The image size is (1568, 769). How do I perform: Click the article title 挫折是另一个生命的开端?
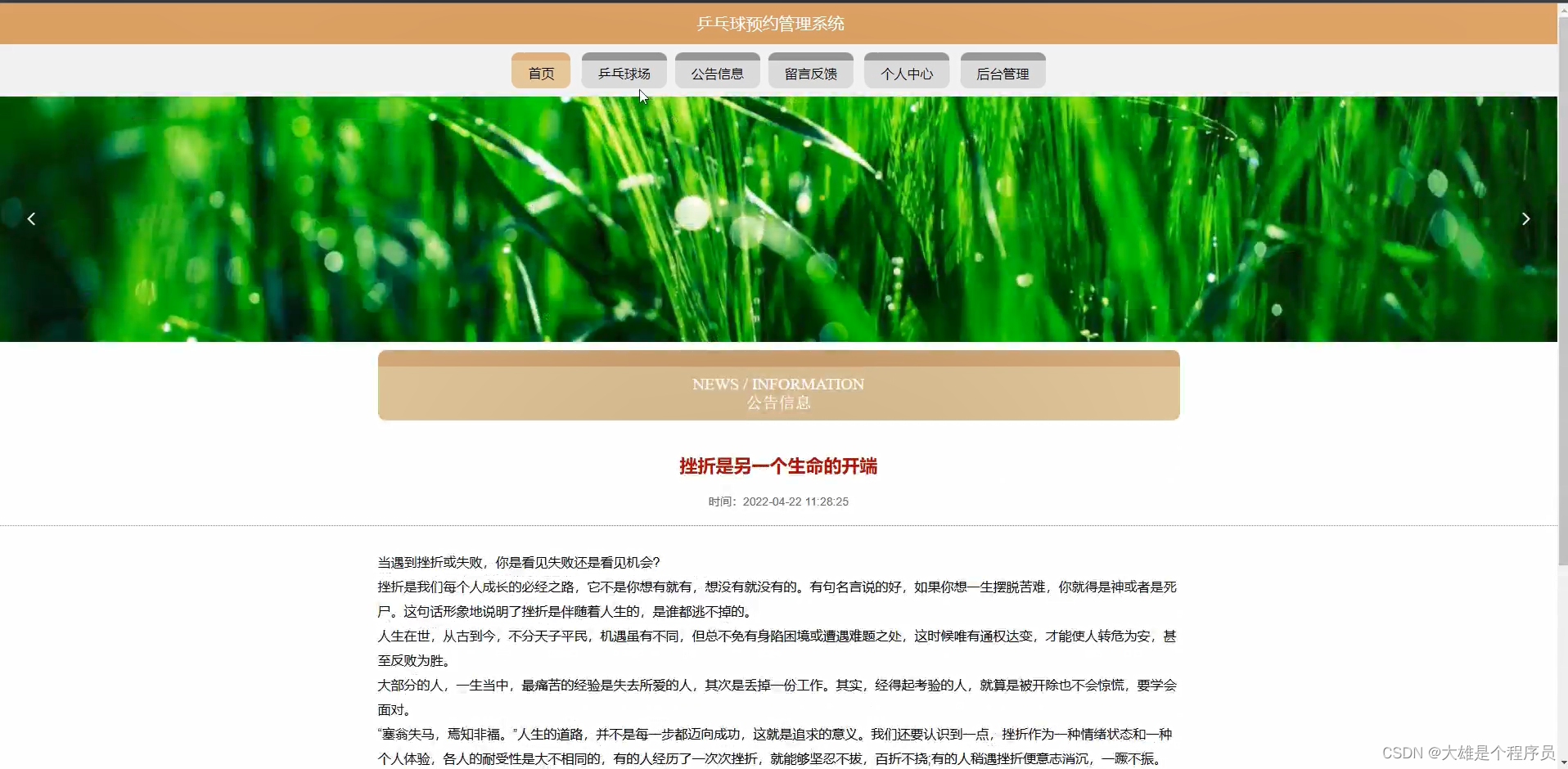pyautogui.click(x=778, y=466)
